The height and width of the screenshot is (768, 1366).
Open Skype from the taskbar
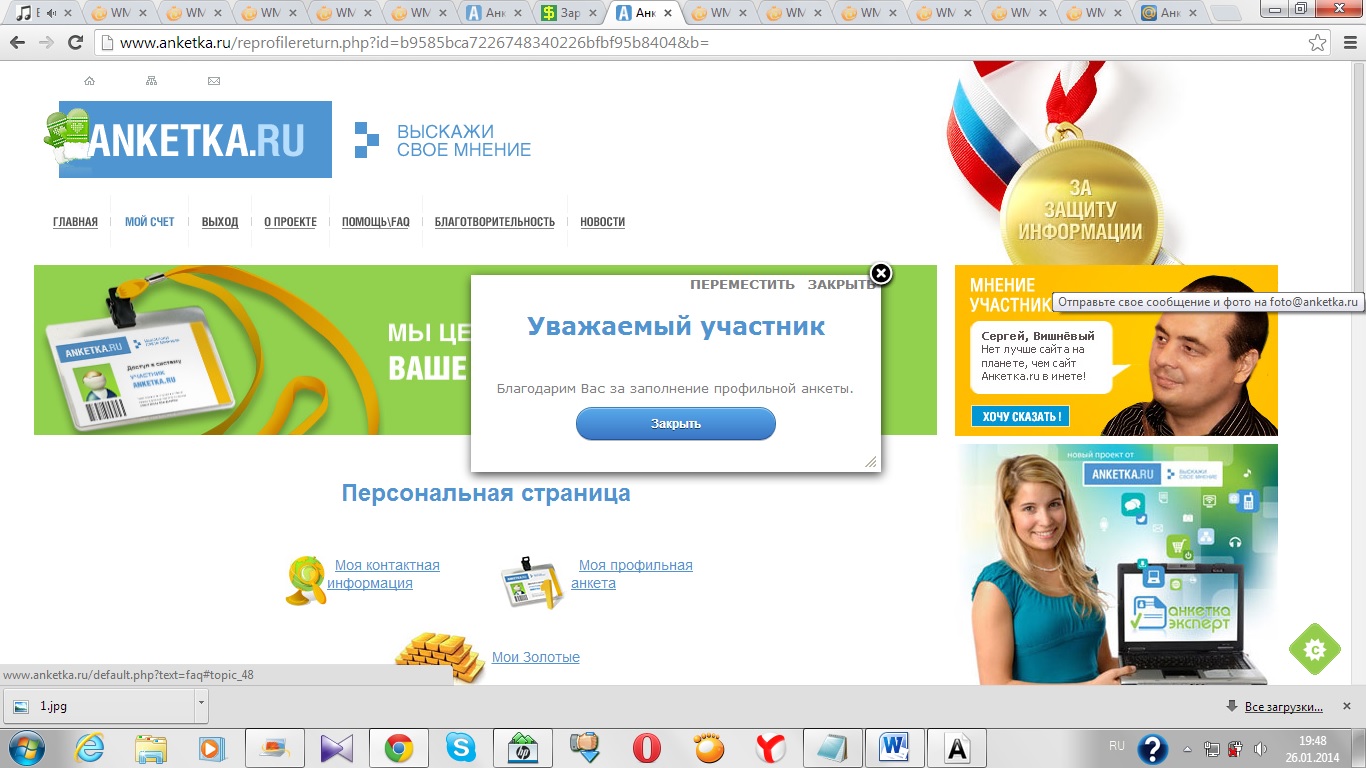461,748
